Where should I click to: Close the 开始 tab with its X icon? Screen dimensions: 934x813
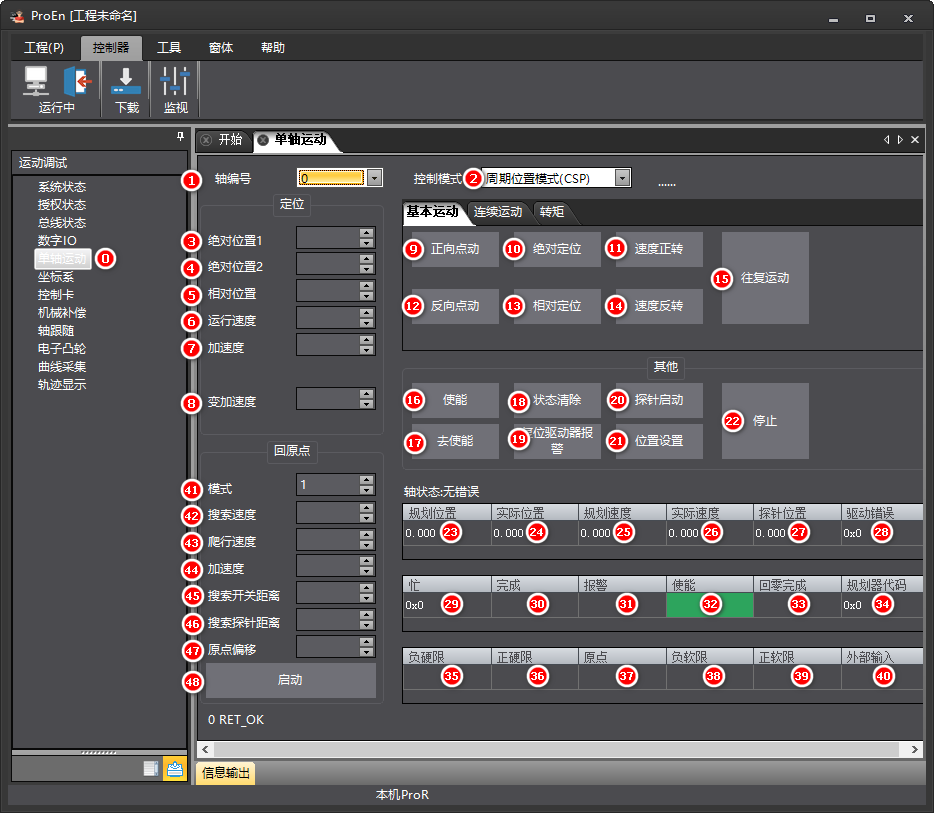(206, 140)
